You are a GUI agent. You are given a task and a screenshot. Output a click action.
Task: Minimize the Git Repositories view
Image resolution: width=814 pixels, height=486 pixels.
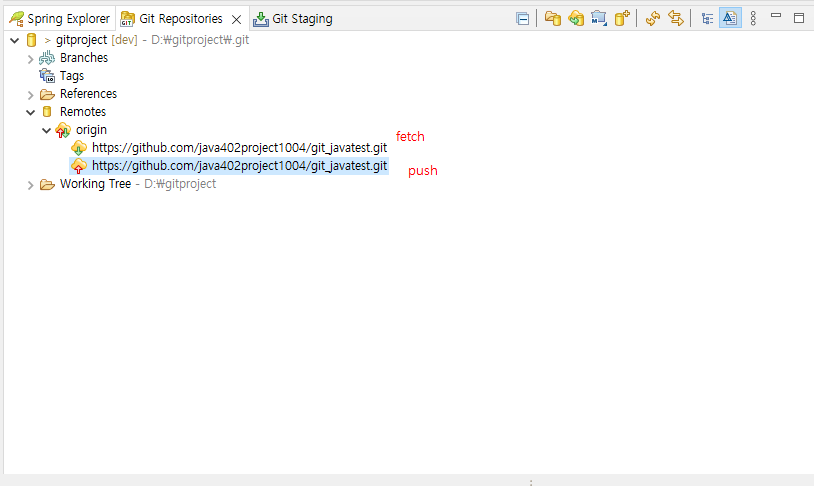(x=776, y=16)
